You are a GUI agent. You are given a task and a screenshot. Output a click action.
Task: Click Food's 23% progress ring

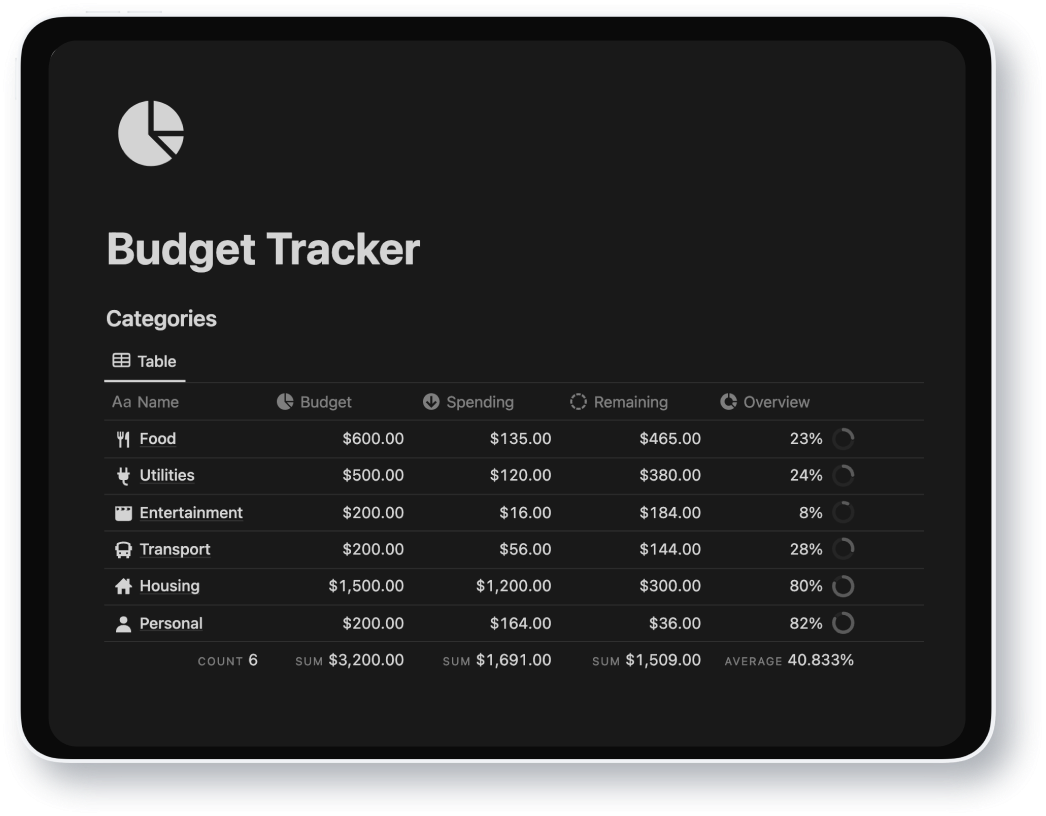(843, 439)
